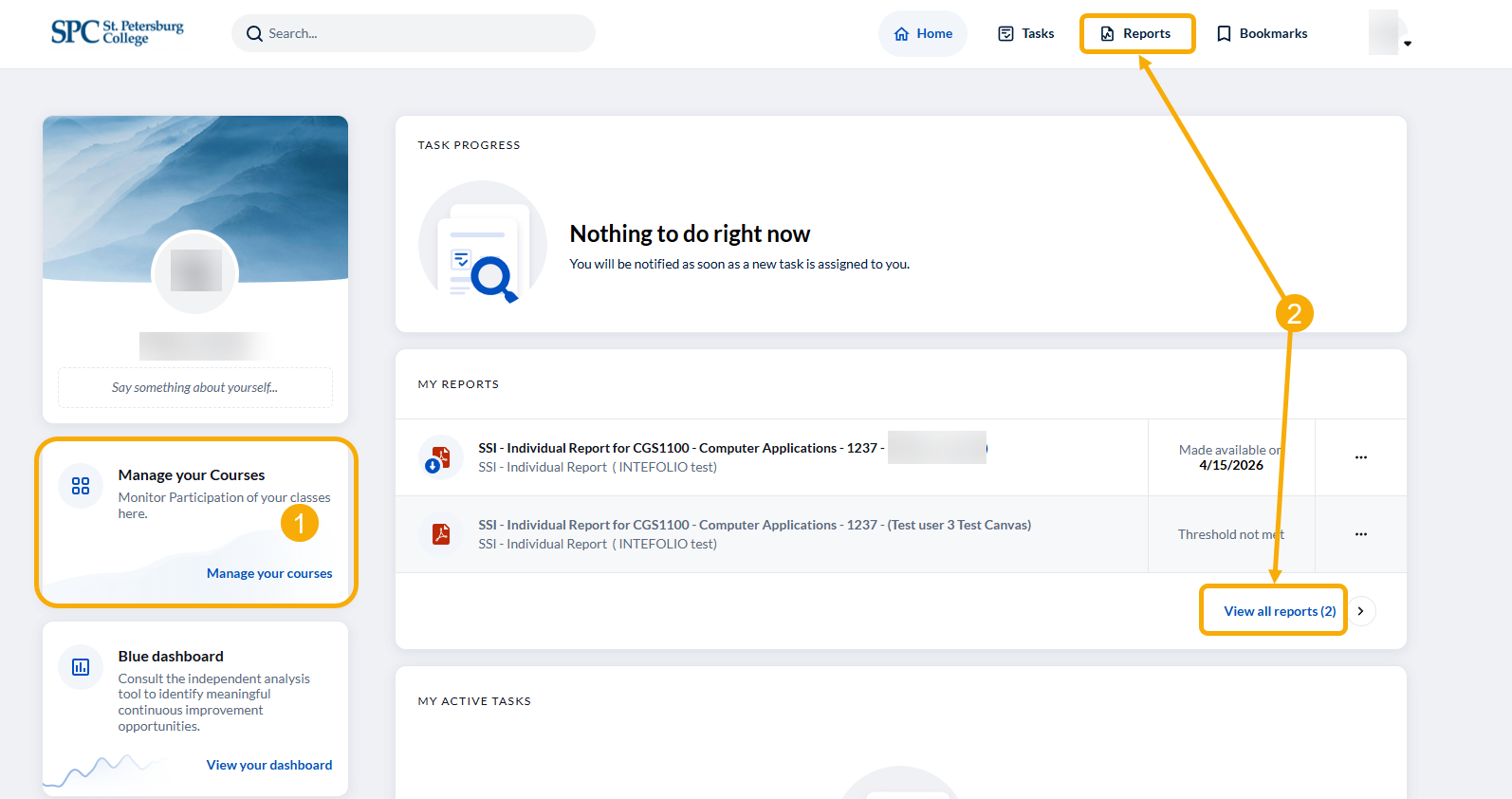Open the Bookmarks tab
Viewport: 1512px width, 799px height.
click(1262, 33)
